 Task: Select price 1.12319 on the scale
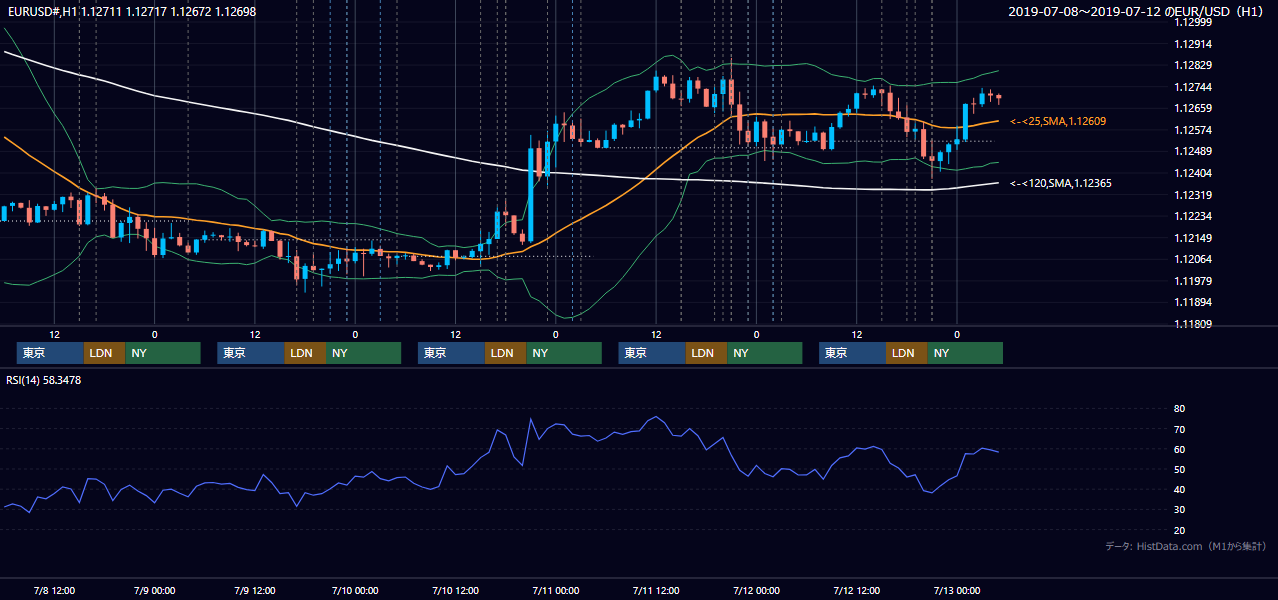click(1191, 195)
